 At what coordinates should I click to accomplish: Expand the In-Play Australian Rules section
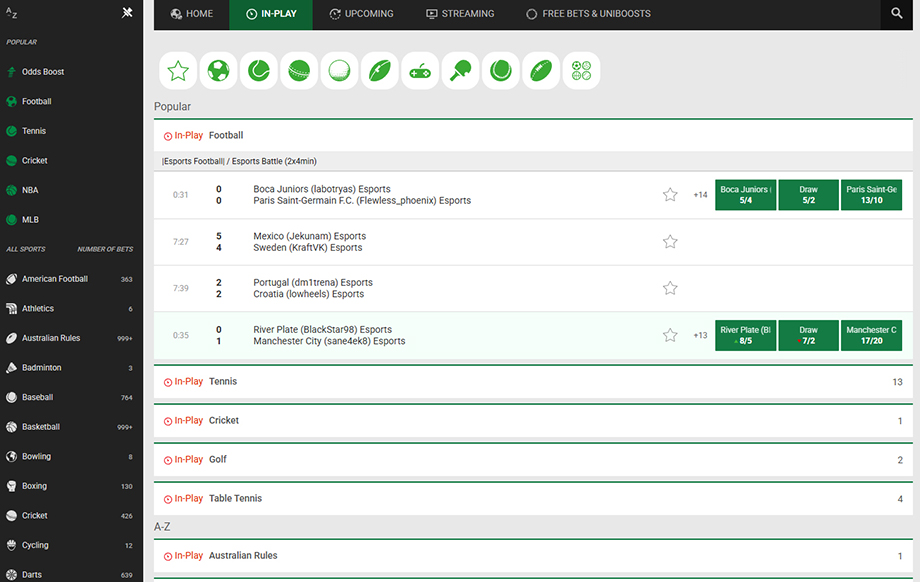click(533, 556)
